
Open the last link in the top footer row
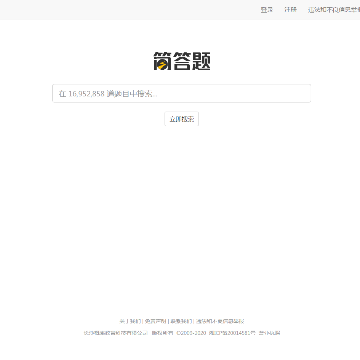pos(220,321)
